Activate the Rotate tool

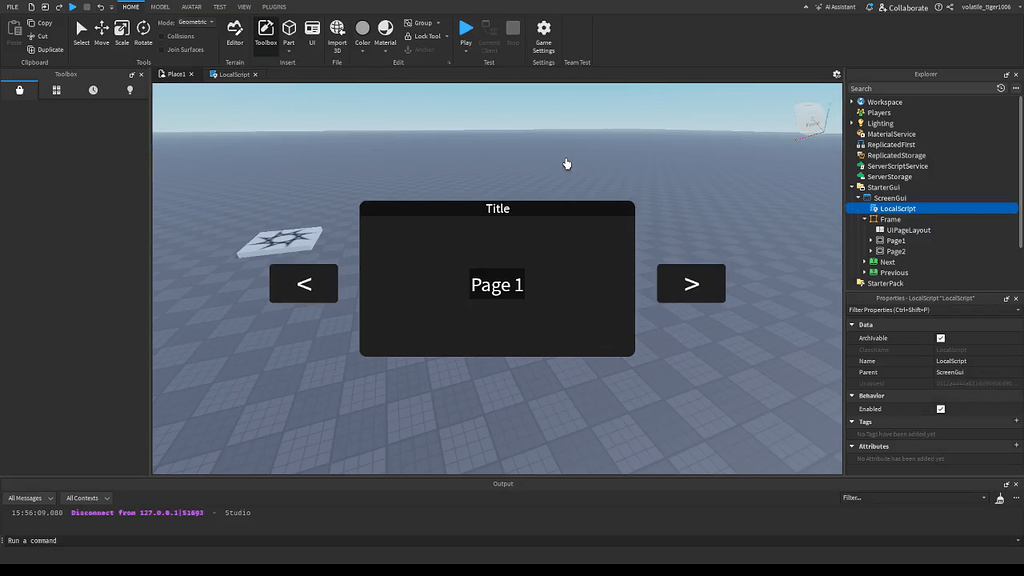pyautogui.click(x=143, y=33)
